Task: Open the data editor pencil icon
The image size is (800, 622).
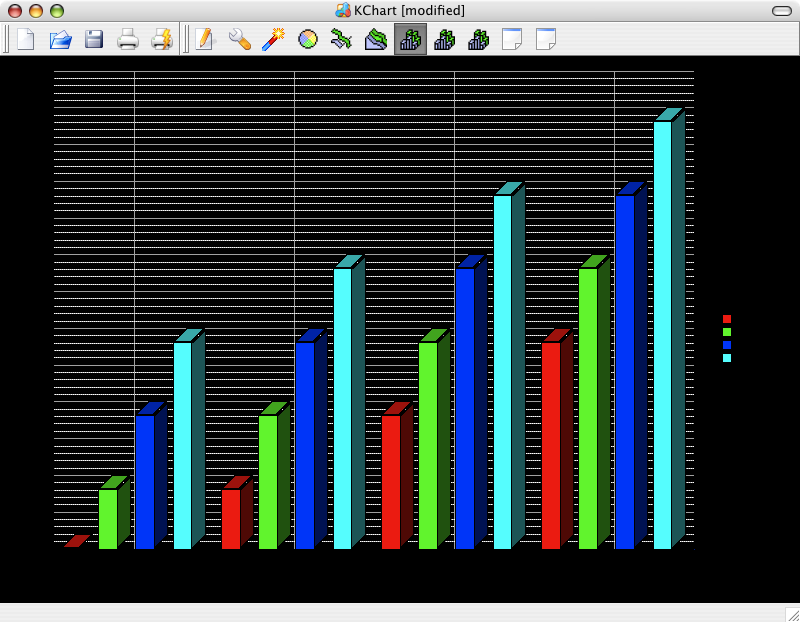Action: click(x=205, y=39)
